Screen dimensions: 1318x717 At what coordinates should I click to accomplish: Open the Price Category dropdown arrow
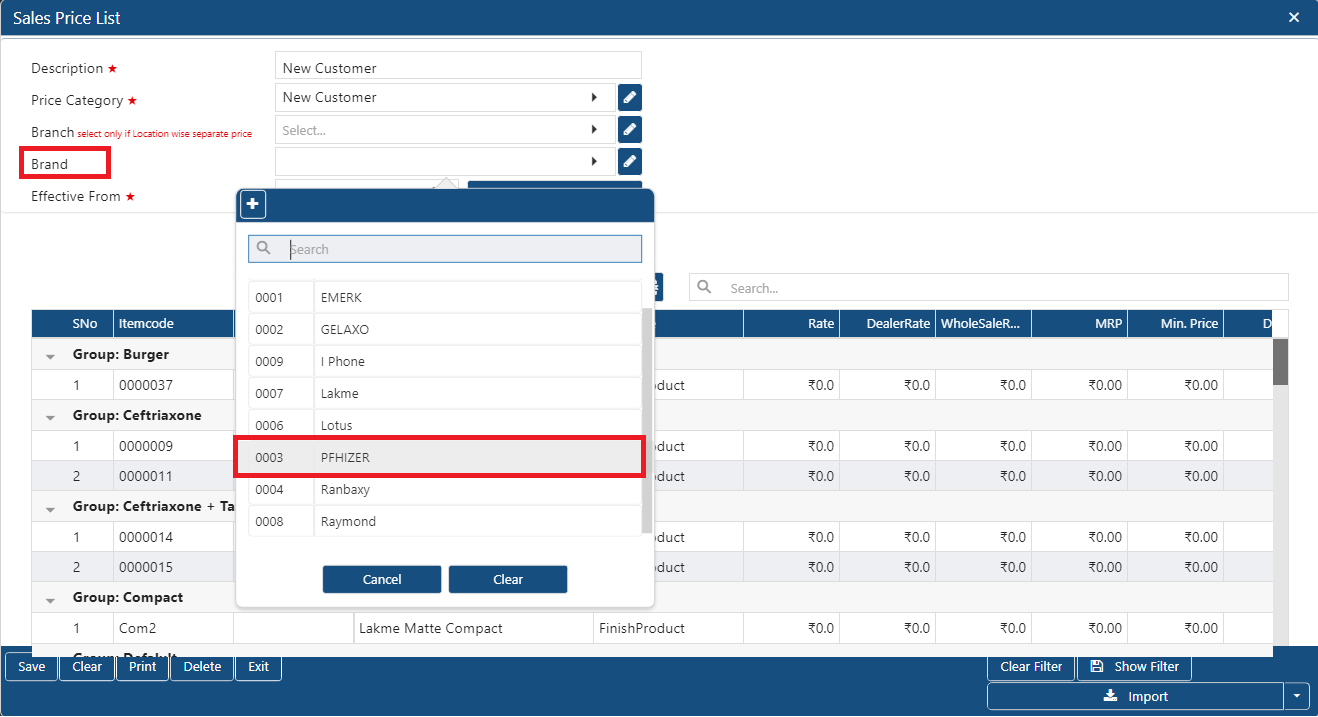pos(595,98)
